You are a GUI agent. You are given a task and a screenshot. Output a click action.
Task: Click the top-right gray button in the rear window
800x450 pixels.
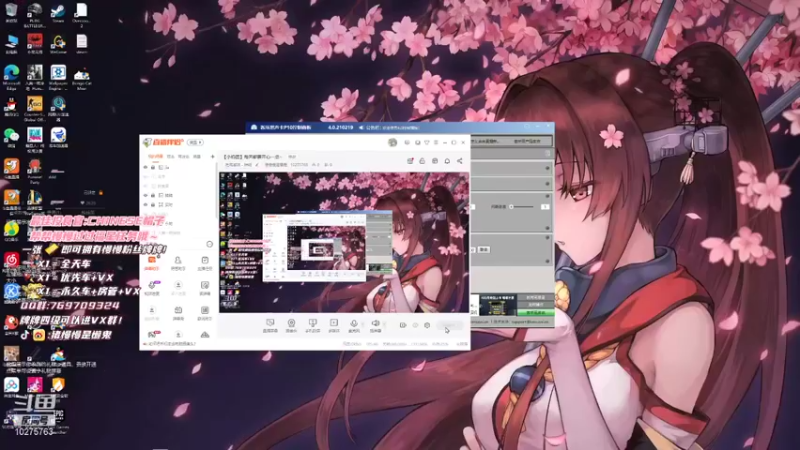527,141
